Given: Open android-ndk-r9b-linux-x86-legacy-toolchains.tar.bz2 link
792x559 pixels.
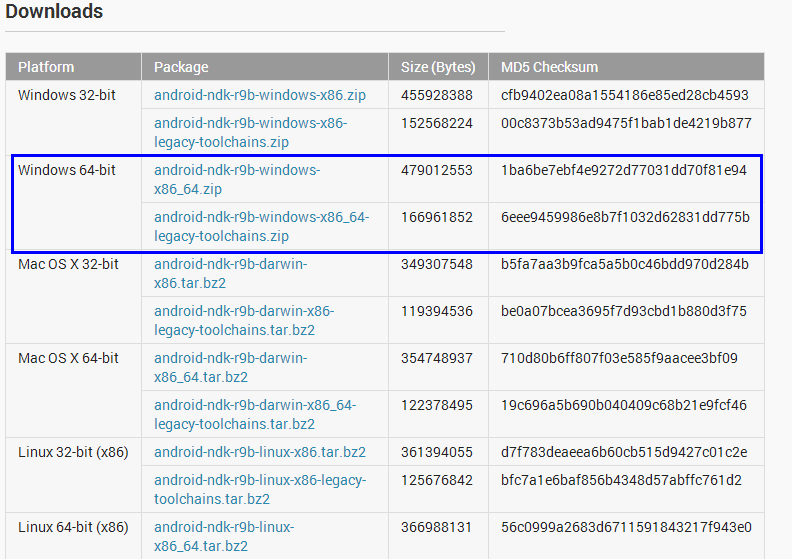Looking at the screenshot, I should pyautogui.click(x=260, y=489).
